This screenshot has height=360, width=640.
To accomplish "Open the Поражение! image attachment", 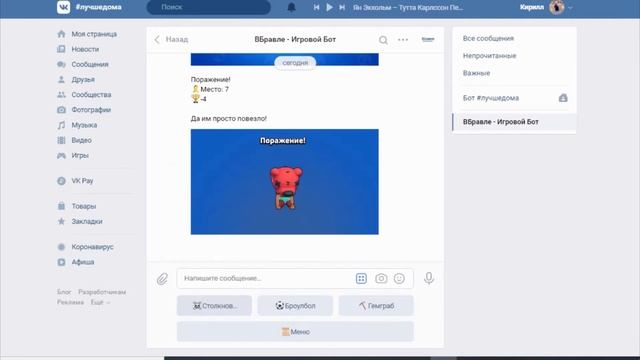I will pos(284,182).
